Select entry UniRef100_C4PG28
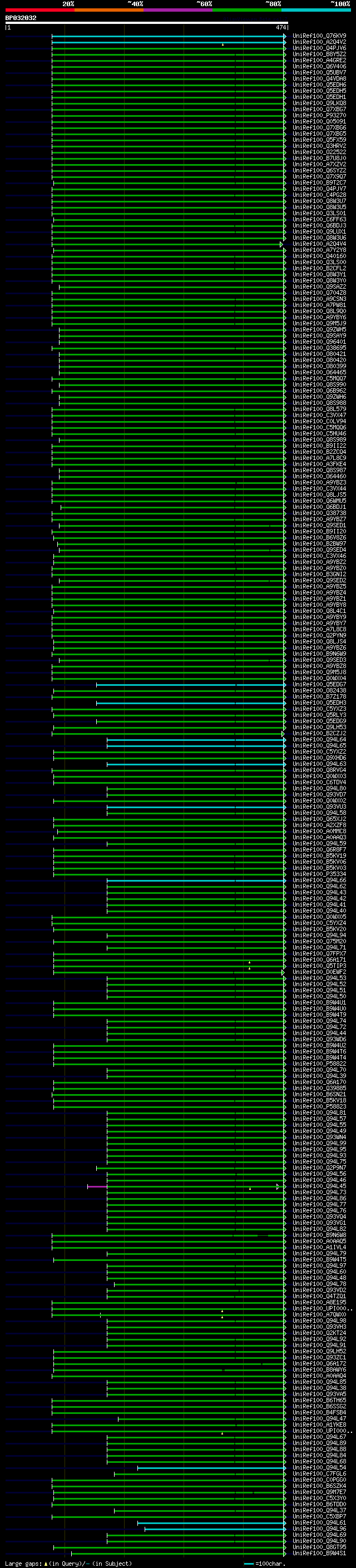The height and width of the screenshot is (1568, 356). [x=319, y=195]
